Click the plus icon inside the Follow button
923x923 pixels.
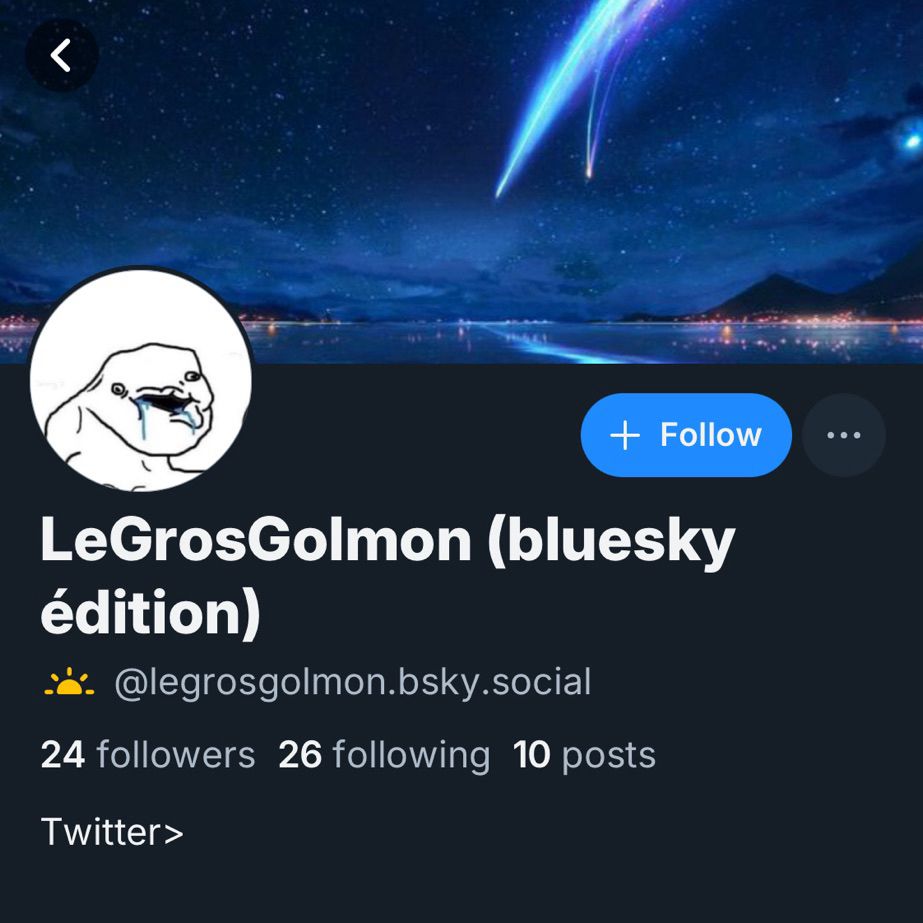(625, 436)
